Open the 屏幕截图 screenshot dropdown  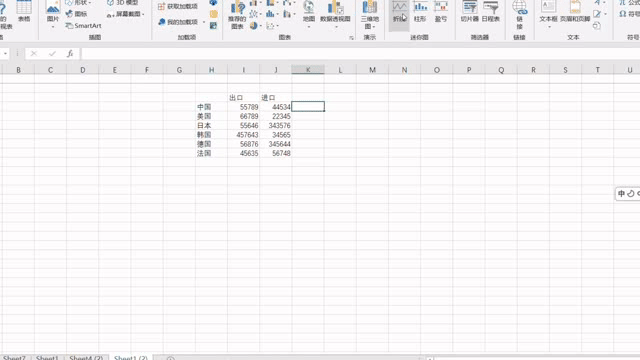[126, 14]
